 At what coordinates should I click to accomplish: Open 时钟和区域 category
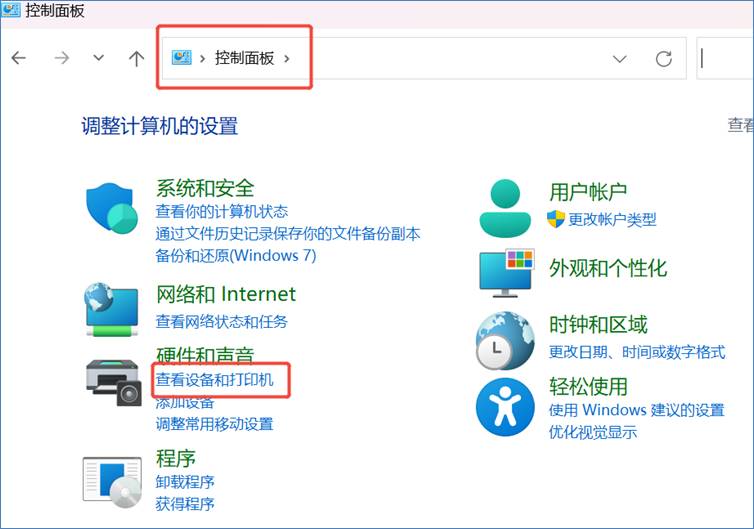click(598, 325)
